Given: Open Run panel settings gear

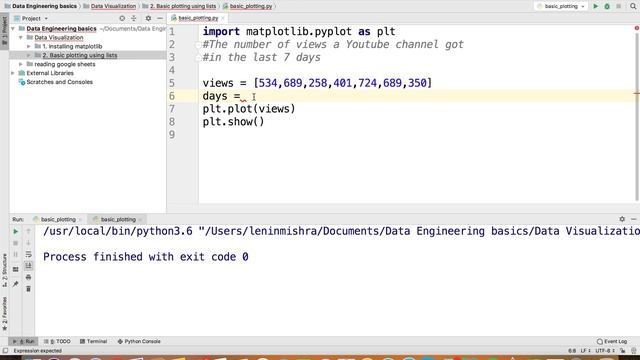Looking at the screenshot, I should (622, 219).
